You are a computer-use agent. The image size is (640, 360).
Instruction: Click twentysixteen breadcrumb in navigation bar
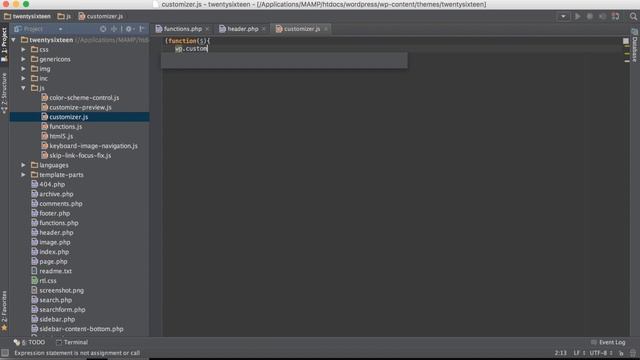tap(27, 16)
